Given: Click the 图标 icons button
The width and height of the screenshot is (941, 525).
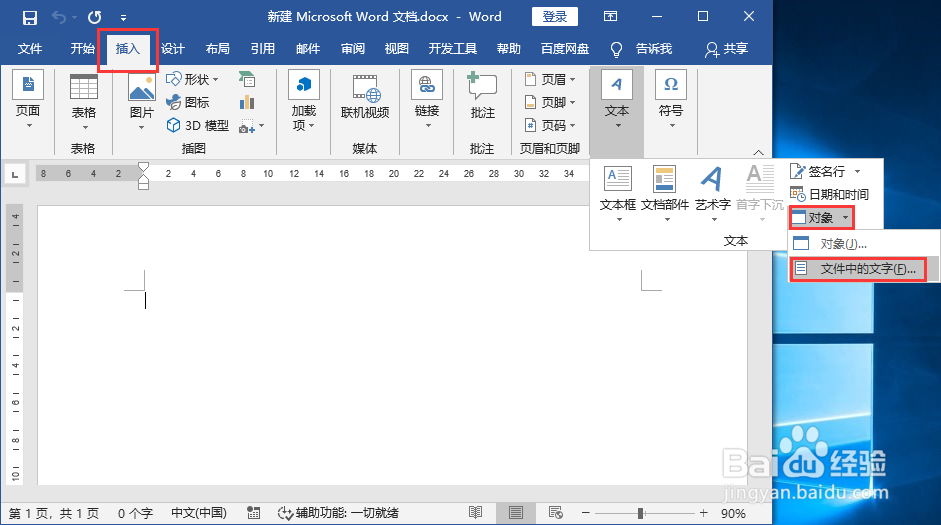Looking at the screenshot, I should 188,102.
